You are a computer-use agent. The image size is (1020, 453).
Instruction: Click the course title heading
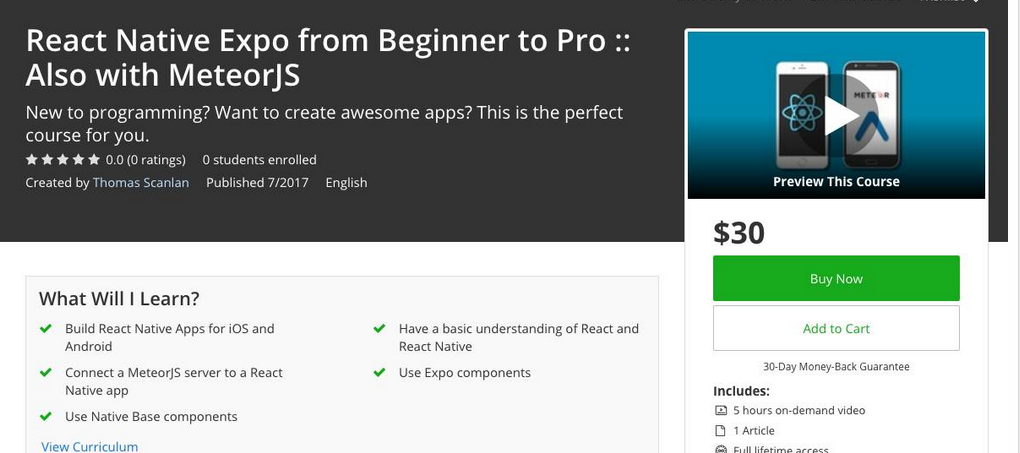328,57
